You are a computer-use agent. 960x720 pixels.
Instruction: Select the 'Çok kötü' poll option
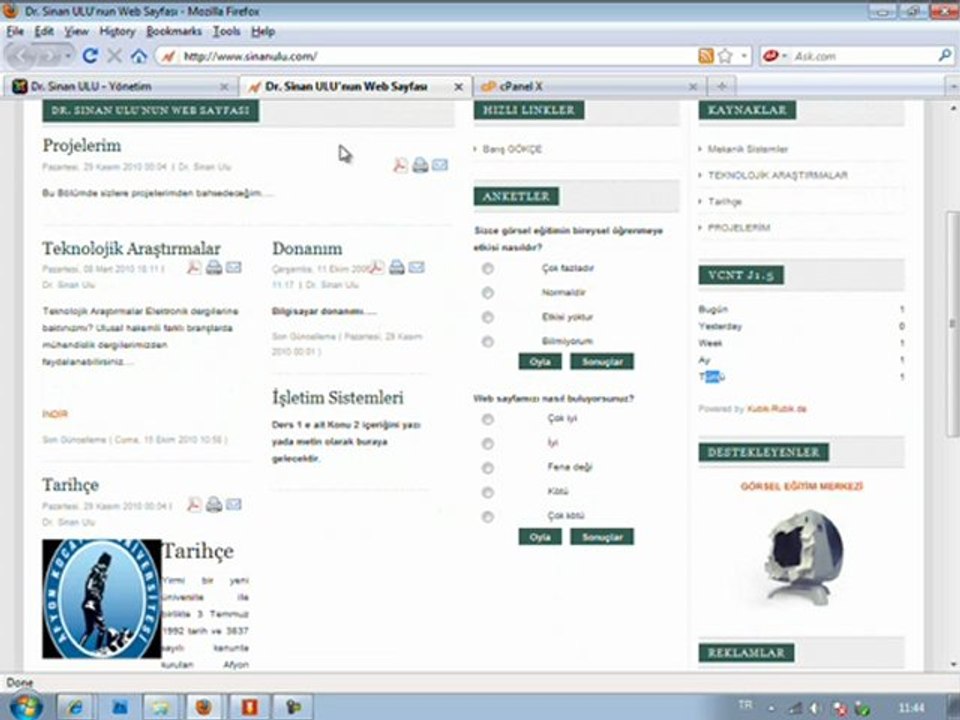(487, 517)
